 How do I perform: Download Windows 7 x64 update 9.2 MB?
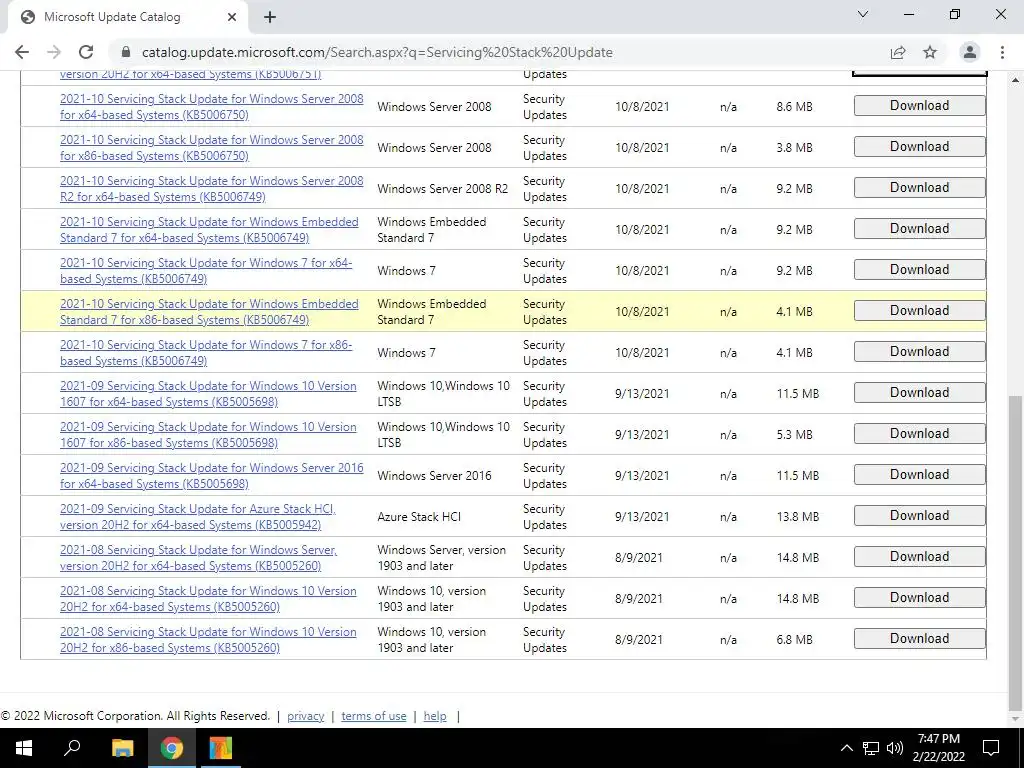(920, 270)
